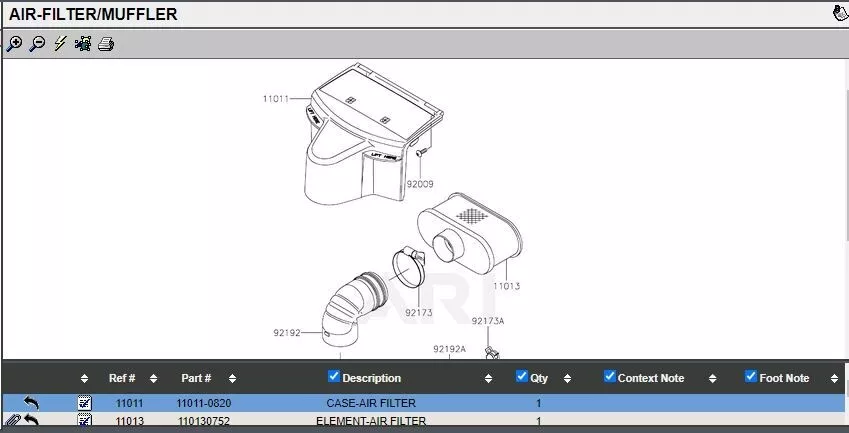Sort the table by Ref # arrows
849x433 pixels.
pos(153,379)
